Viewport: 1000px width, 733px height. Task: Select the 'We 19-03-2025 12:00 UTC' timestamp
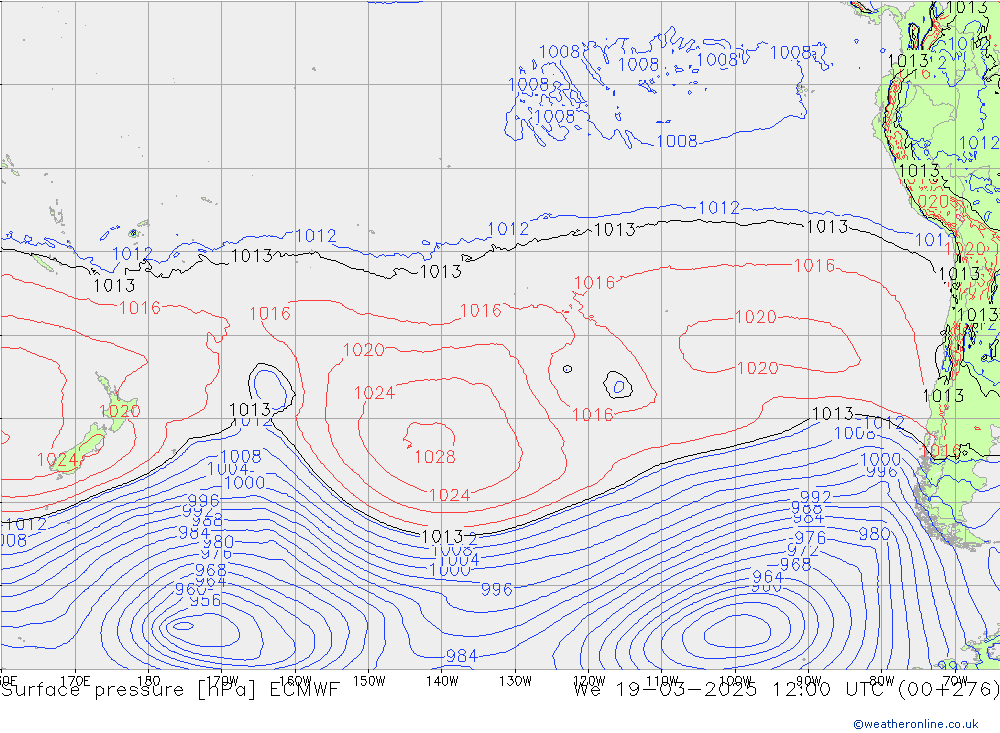tap(732, 690)
